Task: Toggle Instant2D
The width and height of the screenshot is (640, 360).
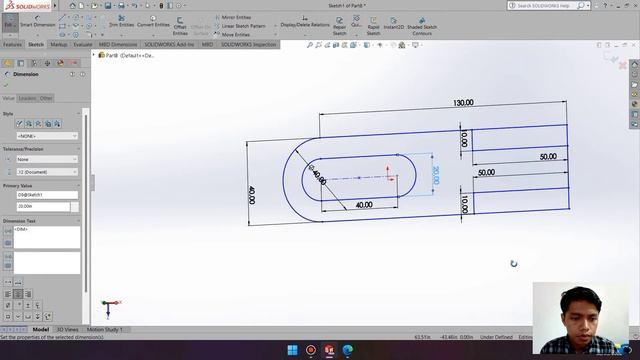Action: (393, 23)
